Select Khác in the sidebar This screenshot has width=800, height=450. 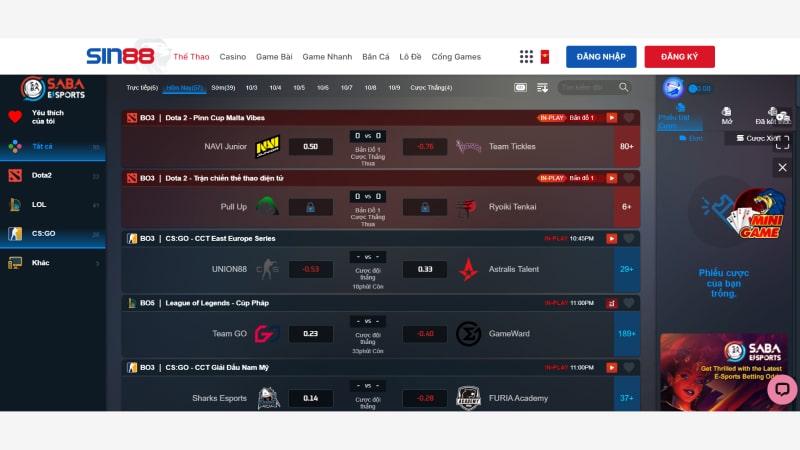pyautogui.click(x=53, y=263)
